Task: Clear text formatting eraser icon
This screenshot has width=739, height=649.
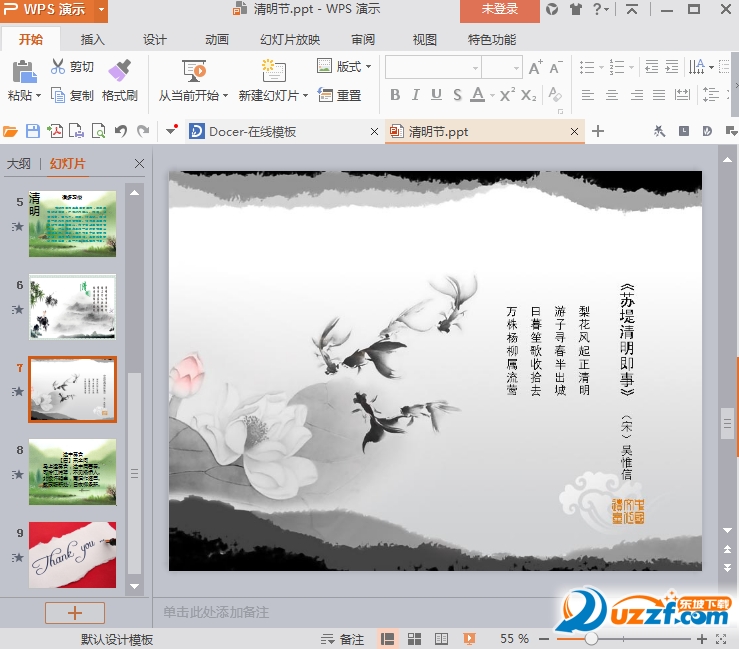Action: 556,95
